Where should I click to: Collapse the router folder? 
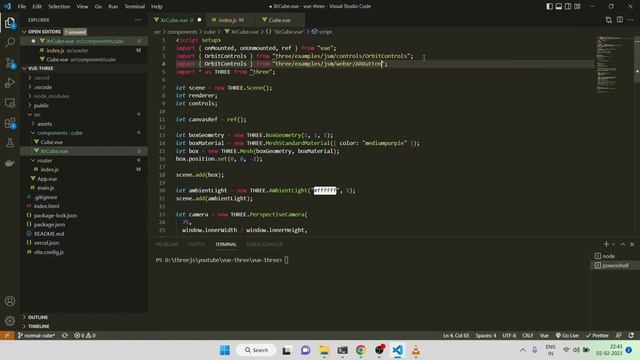[44, 160]
